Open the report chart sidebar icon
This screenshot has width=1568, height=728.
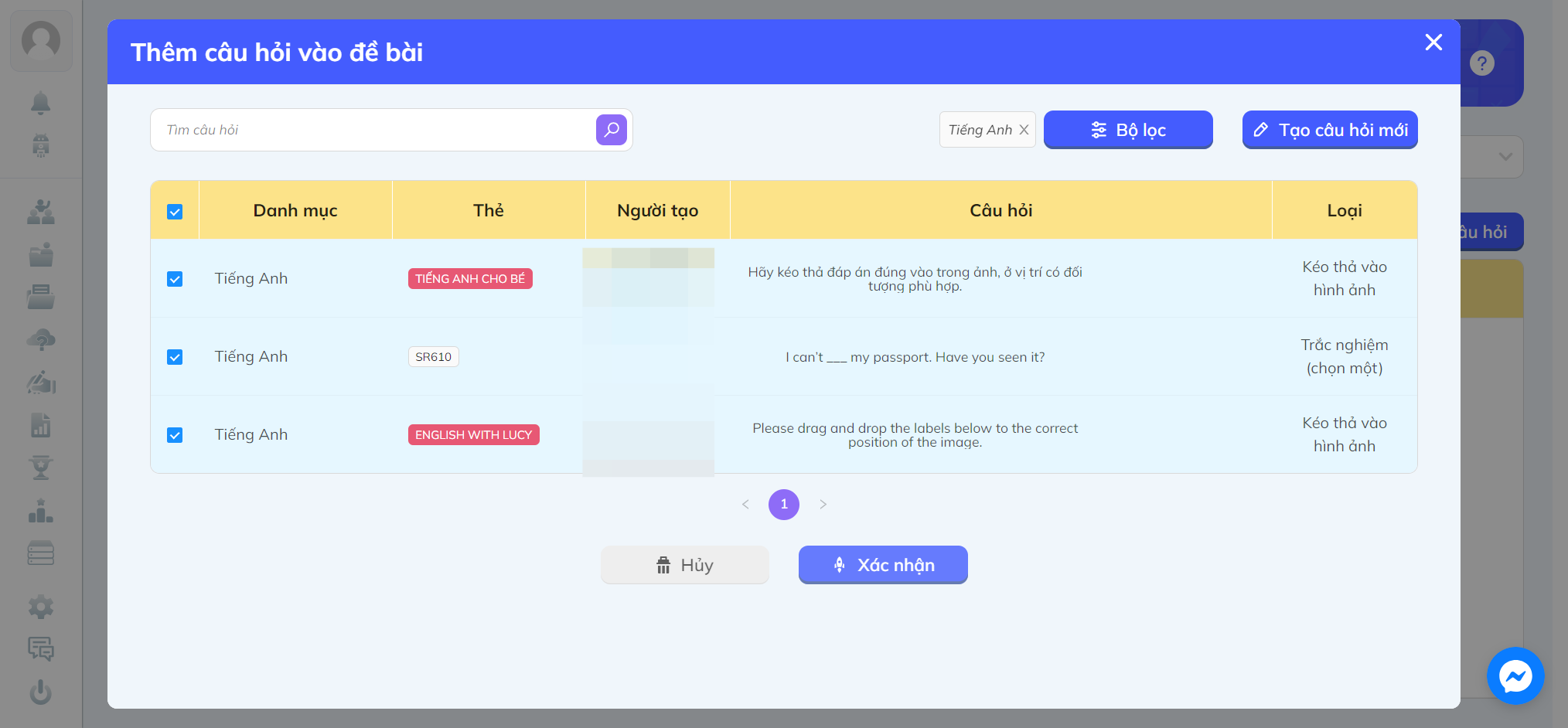(x=41, y=424)
